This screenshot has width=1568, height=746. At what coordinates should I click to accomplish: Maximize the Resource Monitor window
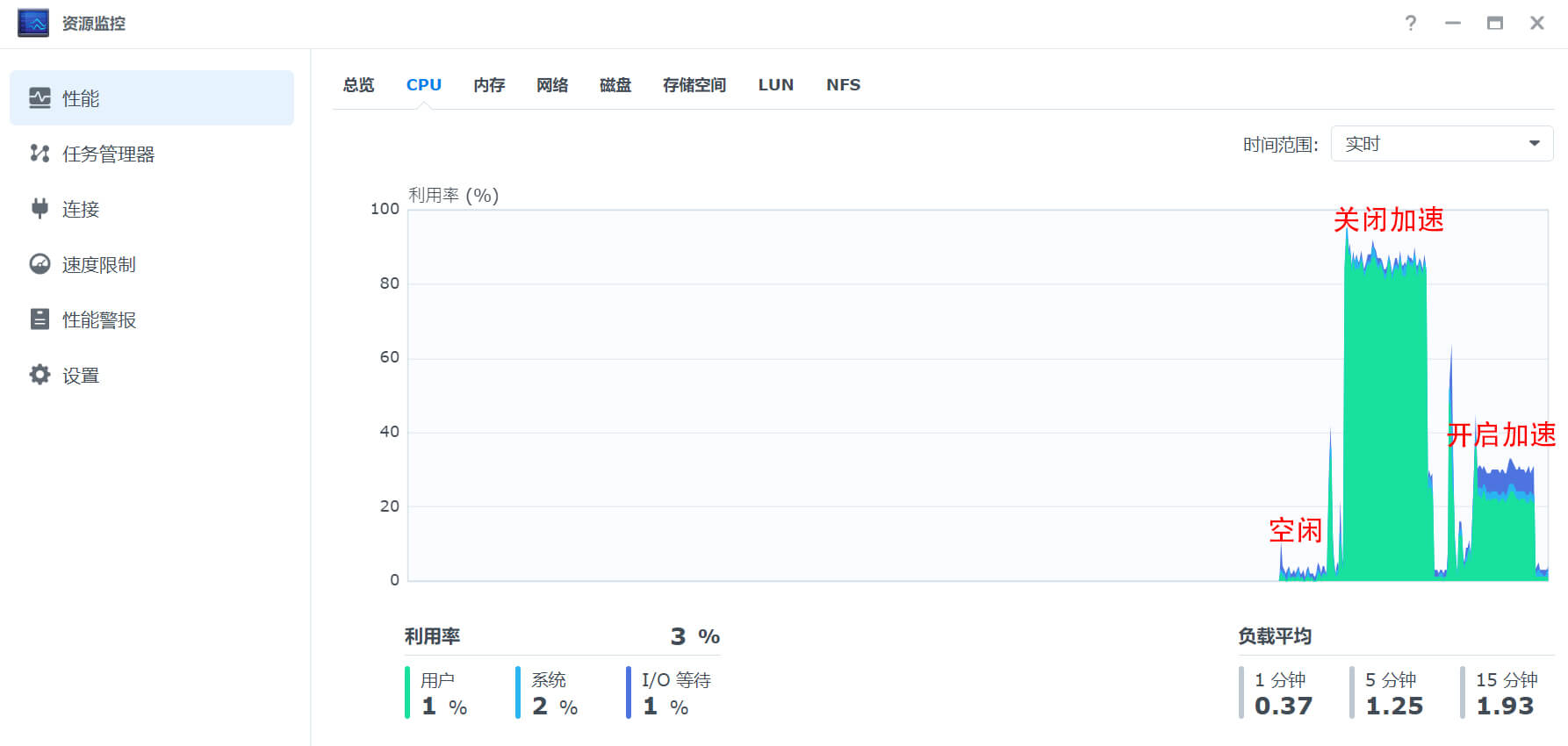click(1494, 24)
